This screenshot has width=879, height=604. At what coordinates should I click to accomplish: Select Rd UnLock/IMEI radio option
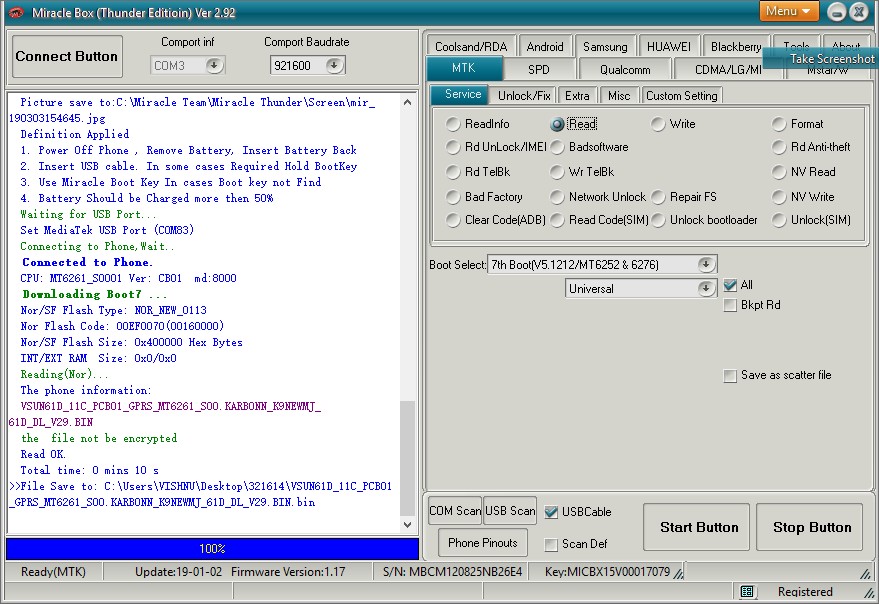point(496,147)
